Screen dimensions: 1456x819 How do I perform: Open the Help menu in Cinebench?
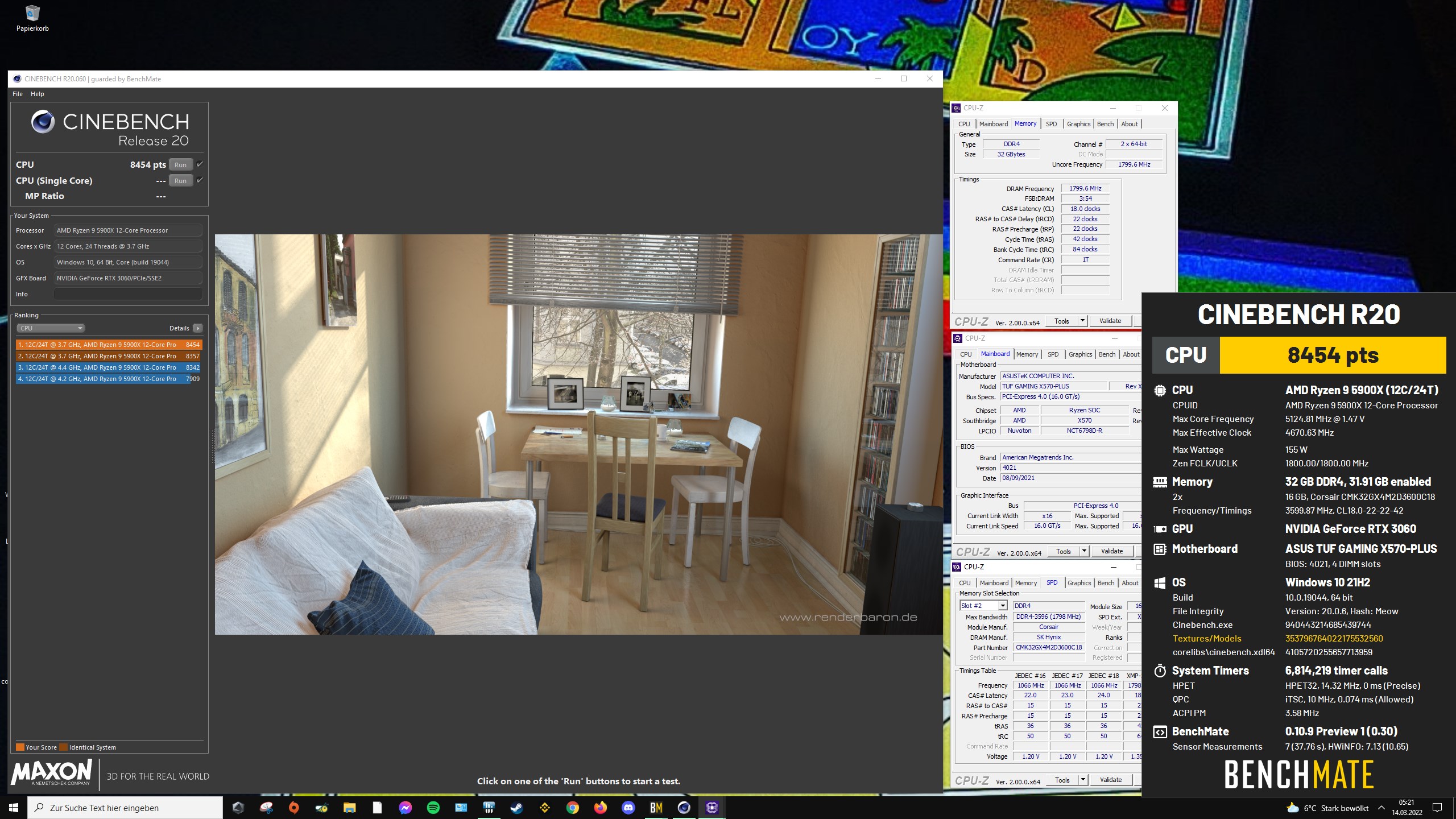point(38,94)
